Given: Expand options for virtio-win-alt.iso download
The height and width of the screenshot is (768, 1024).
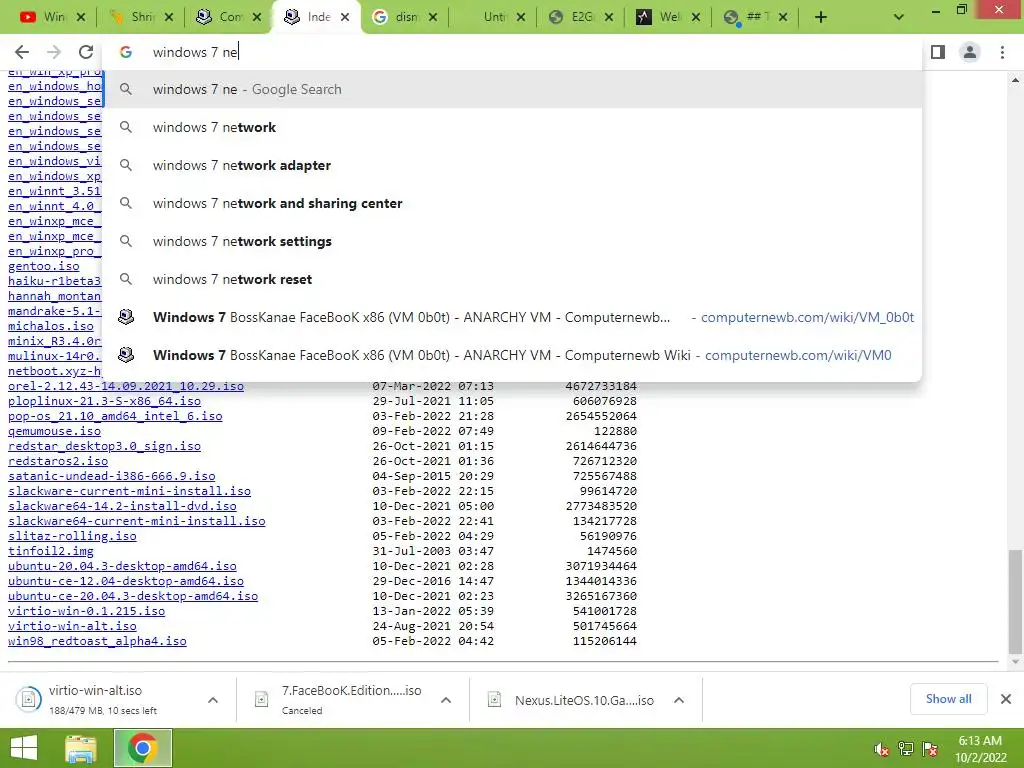Looking at the screenshot, I should click(213, 700).
